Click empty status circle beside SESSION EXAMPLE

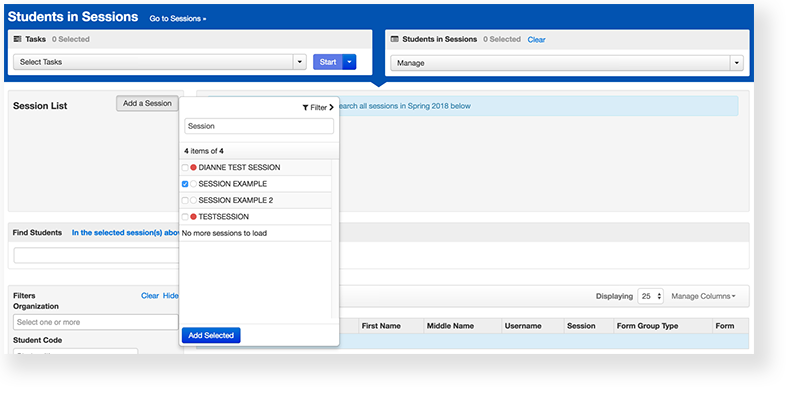pyautogui.click(x=193, y=184)
